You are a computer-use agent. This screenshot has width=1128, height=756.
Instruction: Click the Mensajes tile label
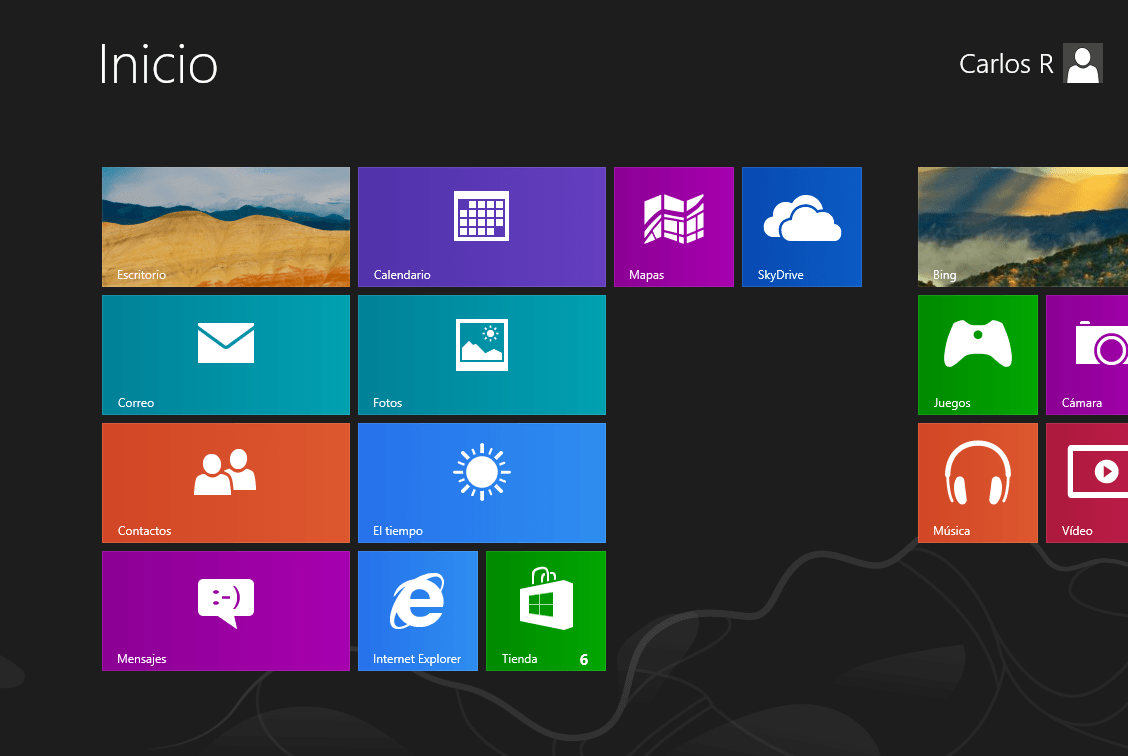pos(142,659)
